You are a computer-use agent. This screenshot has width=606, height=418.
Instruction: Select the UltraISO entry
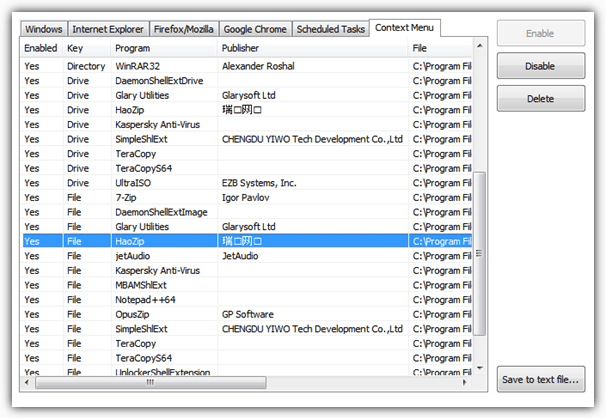click(x=247, y=183)
